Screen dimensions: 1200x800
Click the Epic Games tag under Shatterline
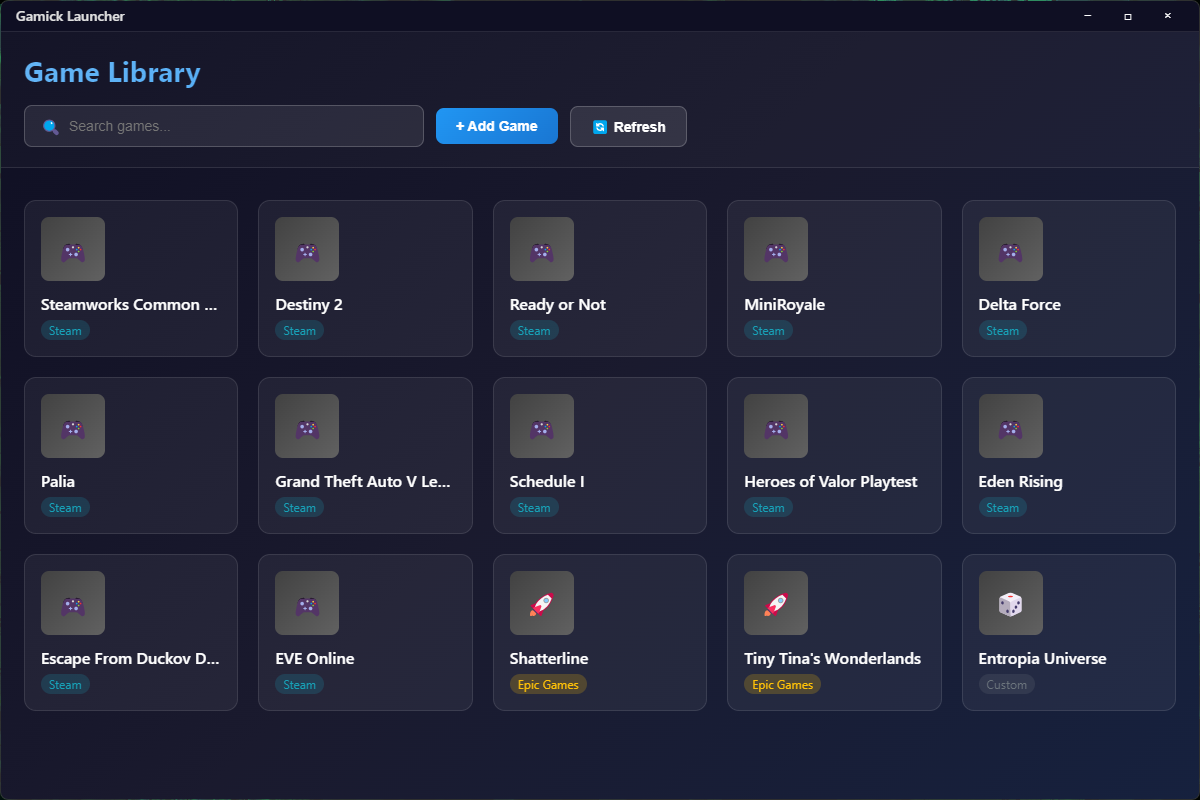548,685
